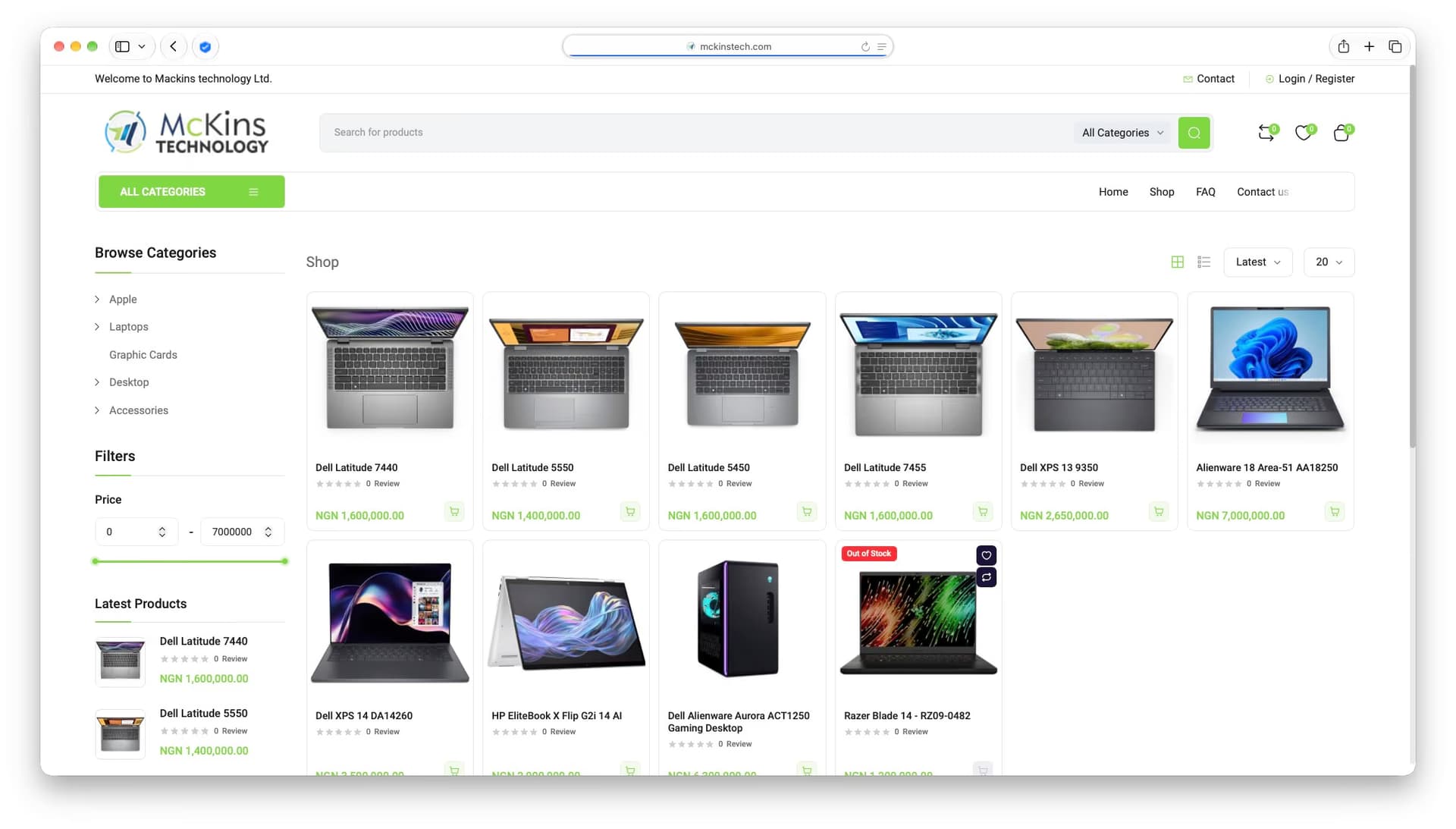Open HP EliteBook X Flip G2i 14 AI title
Viewport: 1456px width, 829px height.
pyautogui.click(x=557, y=715)
